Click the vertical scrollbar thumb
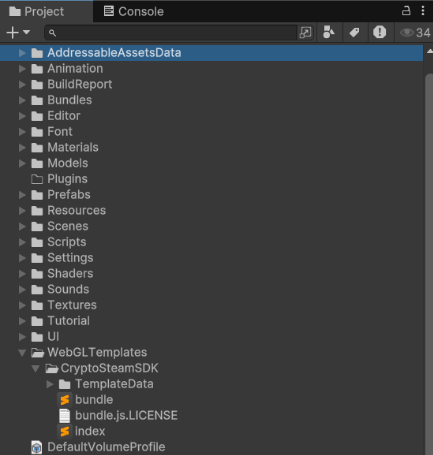Viewport: 433px width, 455px height. pos(429,264)
